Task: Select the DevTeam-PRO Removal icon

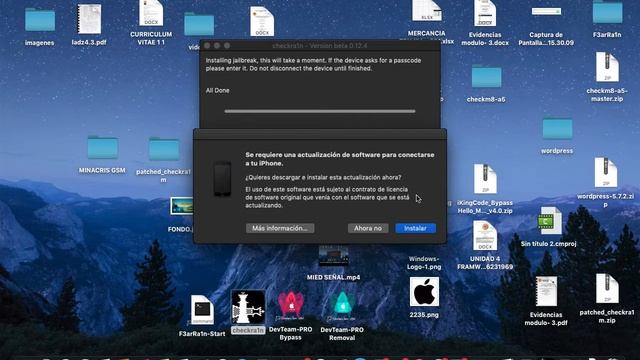Action: tap(342, 306)
